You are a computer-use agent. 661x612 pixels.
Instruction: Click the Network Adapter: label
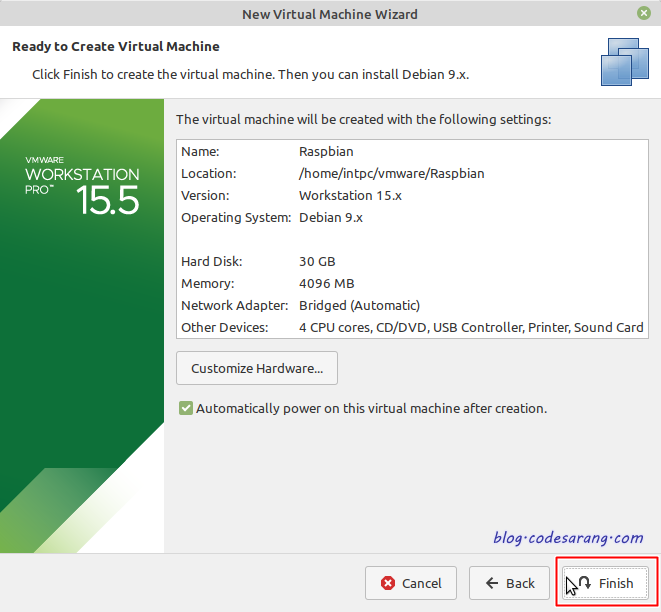(235, 305)
